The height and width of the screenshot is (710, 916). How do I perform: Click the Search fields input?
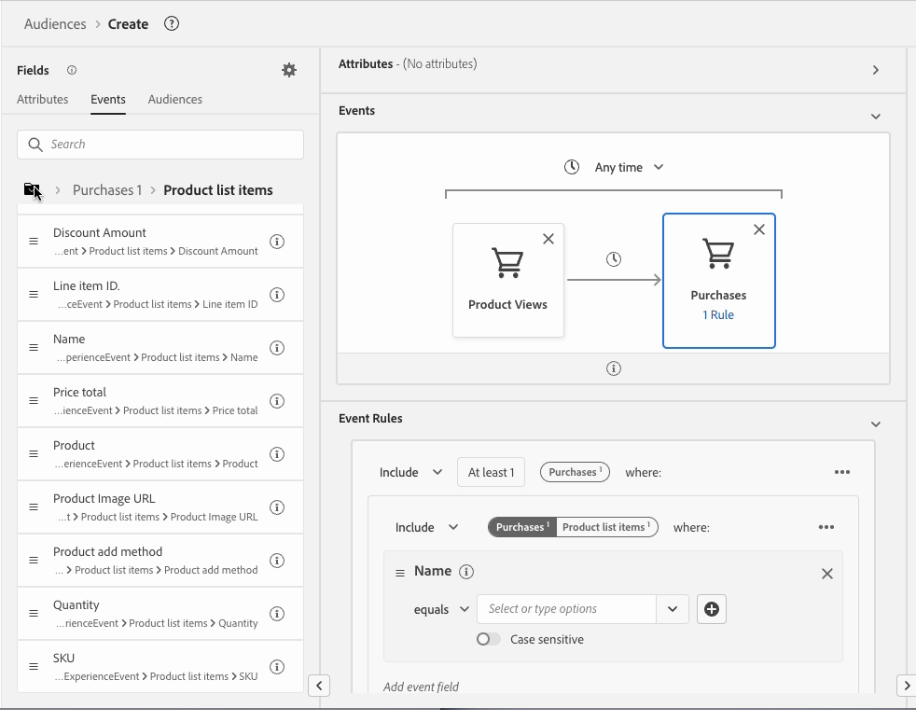click(161, 144)
